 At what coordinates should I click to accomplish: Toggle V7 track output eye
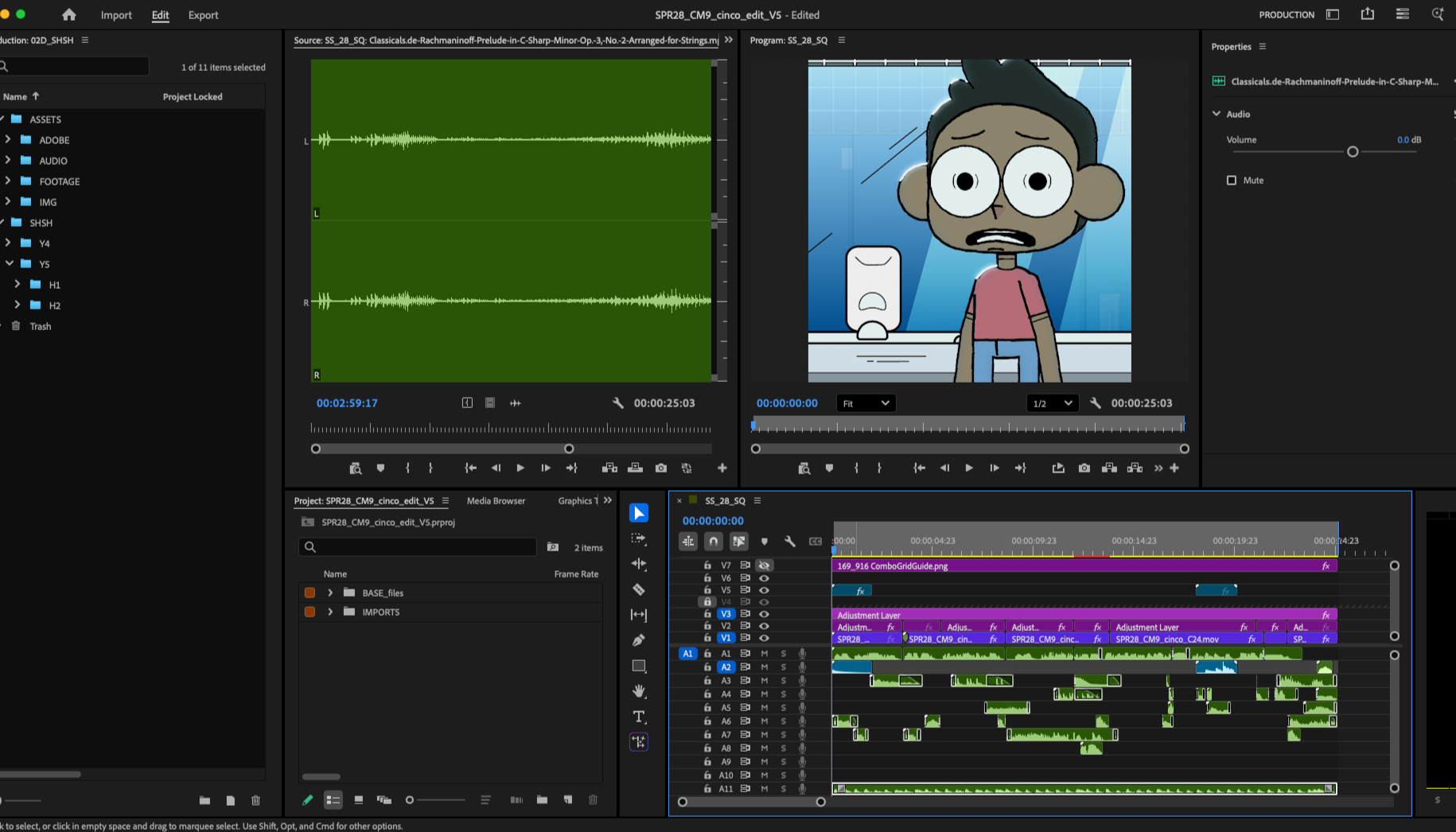(765, 566)
